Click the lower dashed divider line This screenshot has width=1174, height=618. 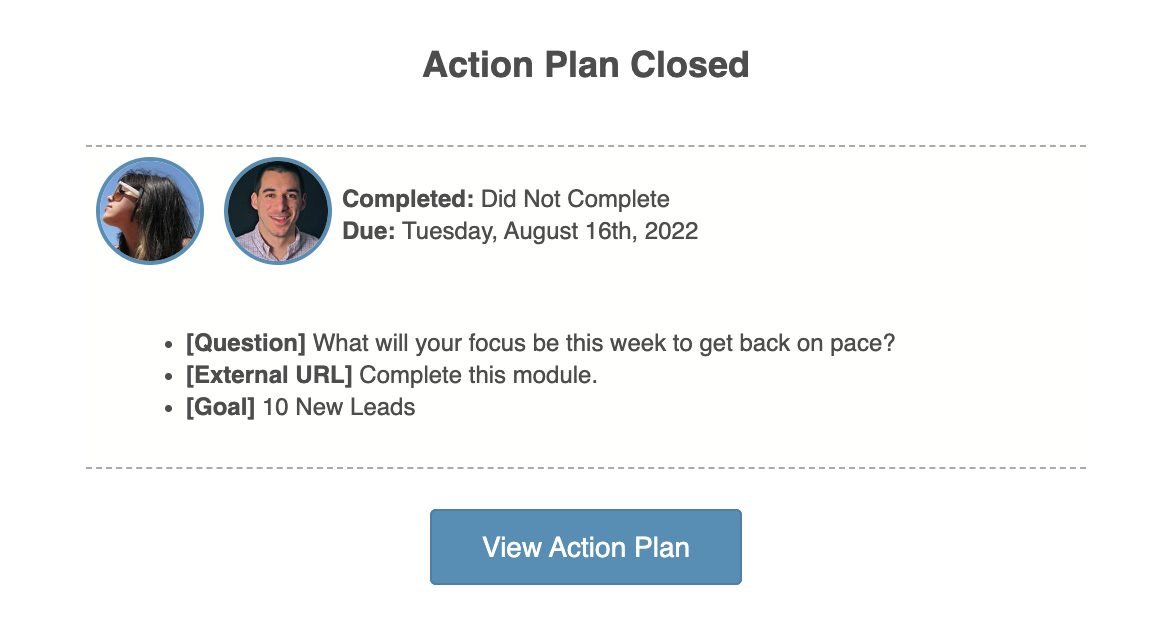pyautogui.click(x=586, y=466)
